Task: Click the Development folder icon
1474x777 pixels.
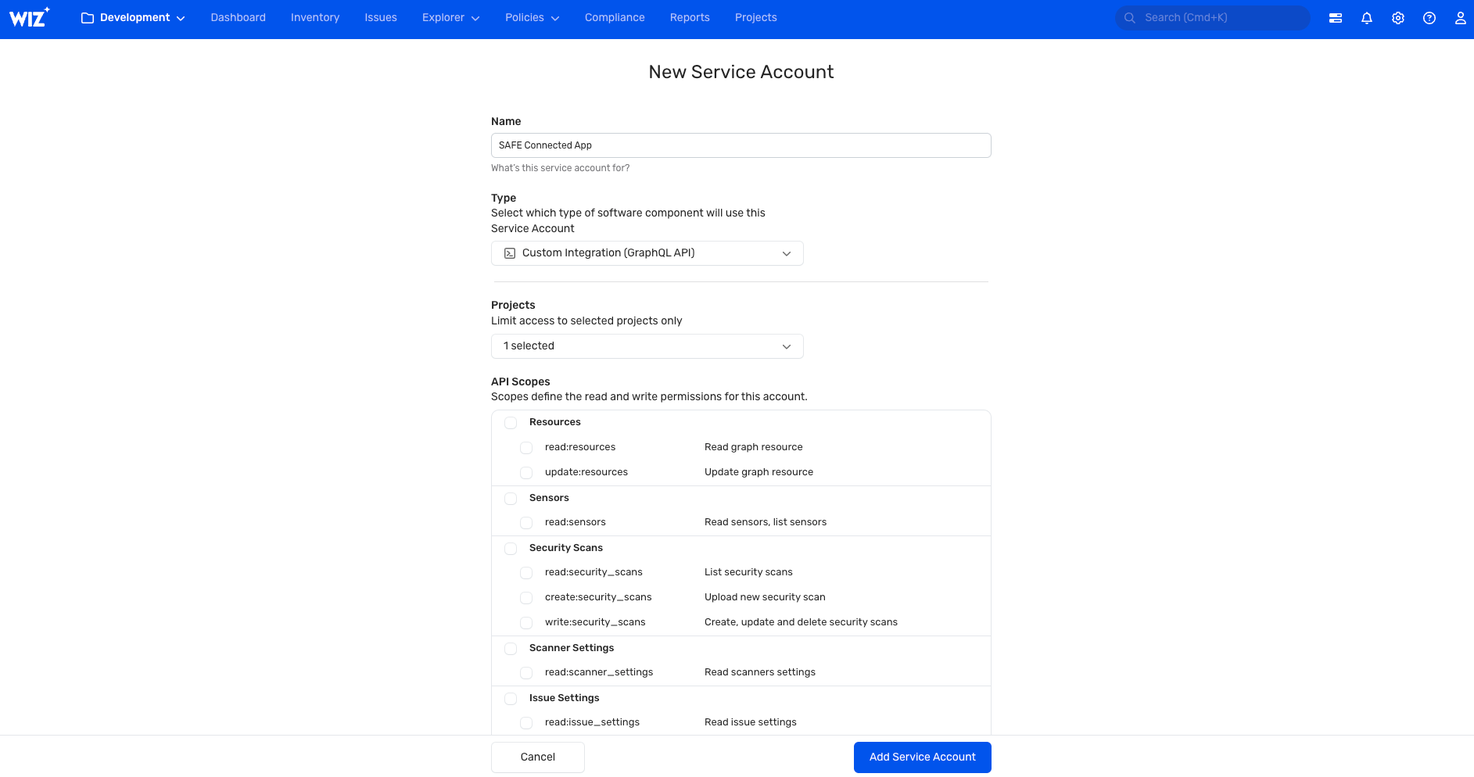Action: click(x=88, y=18)
